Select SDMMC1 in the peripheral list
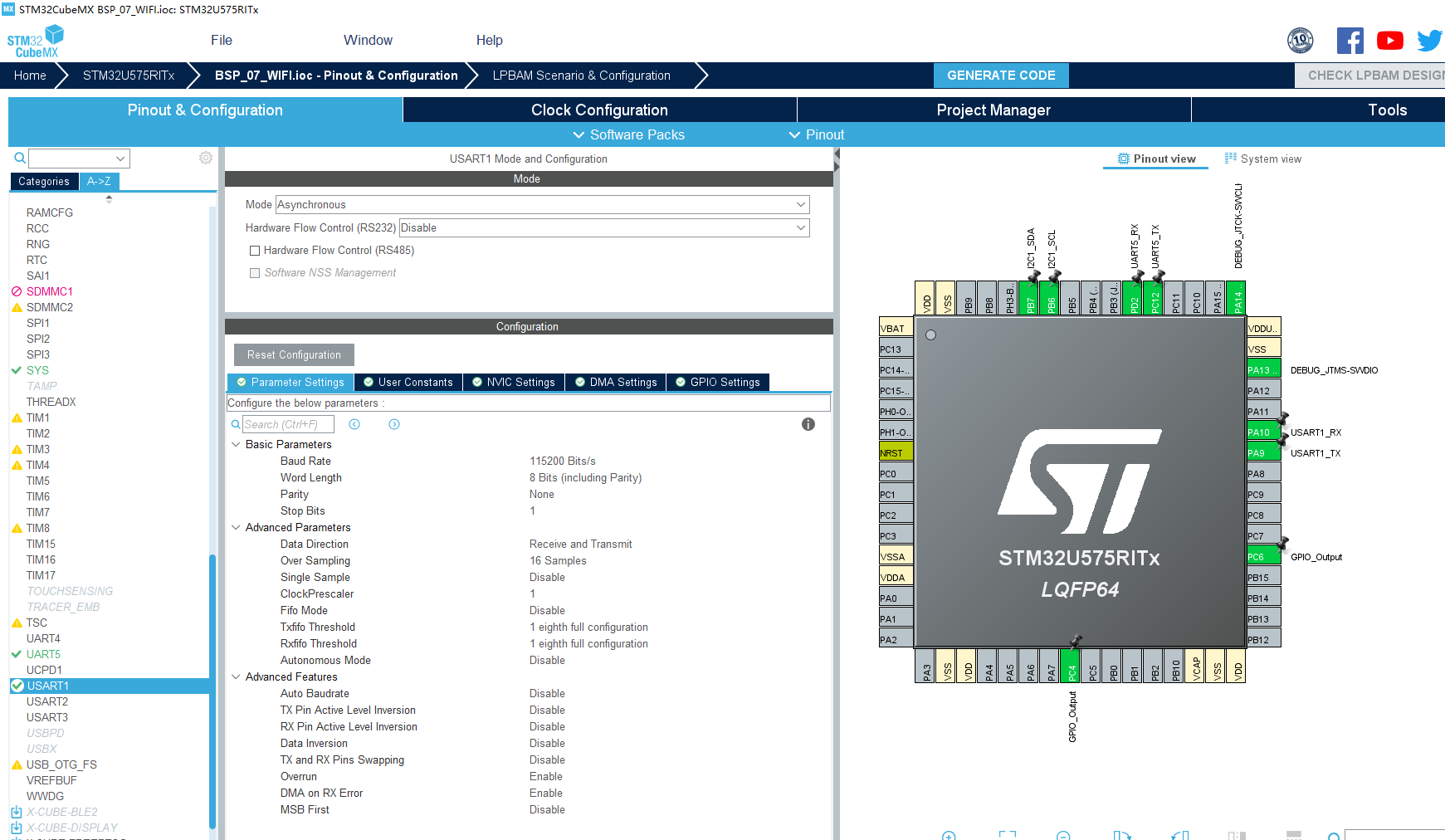This screenshot has height=840, width=1445. pyautogui.click(x=49, y=291)
